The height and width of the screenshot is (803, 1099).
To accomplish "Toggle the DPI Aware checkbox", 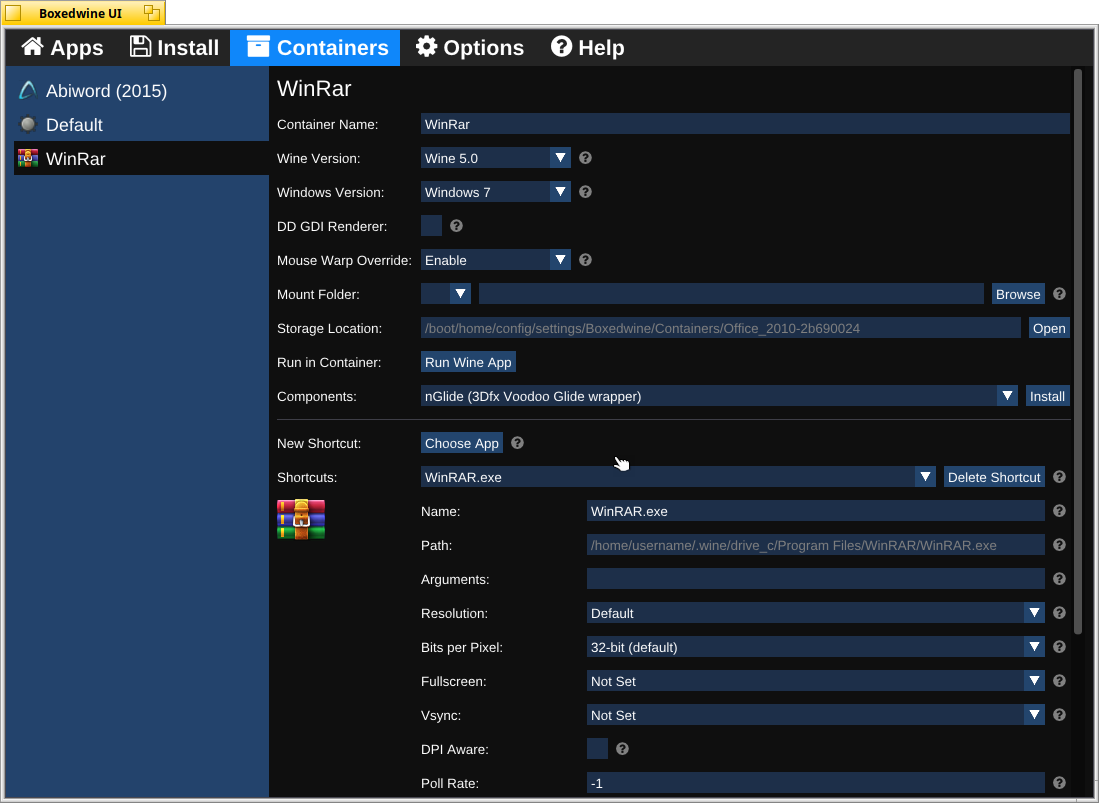I will coord(597,749).
